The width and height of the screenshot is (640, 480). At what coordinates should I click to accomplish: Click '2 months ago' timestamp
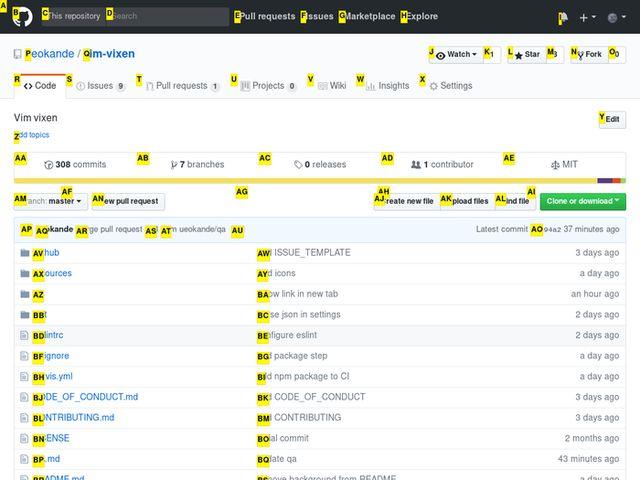click(592, 438)
